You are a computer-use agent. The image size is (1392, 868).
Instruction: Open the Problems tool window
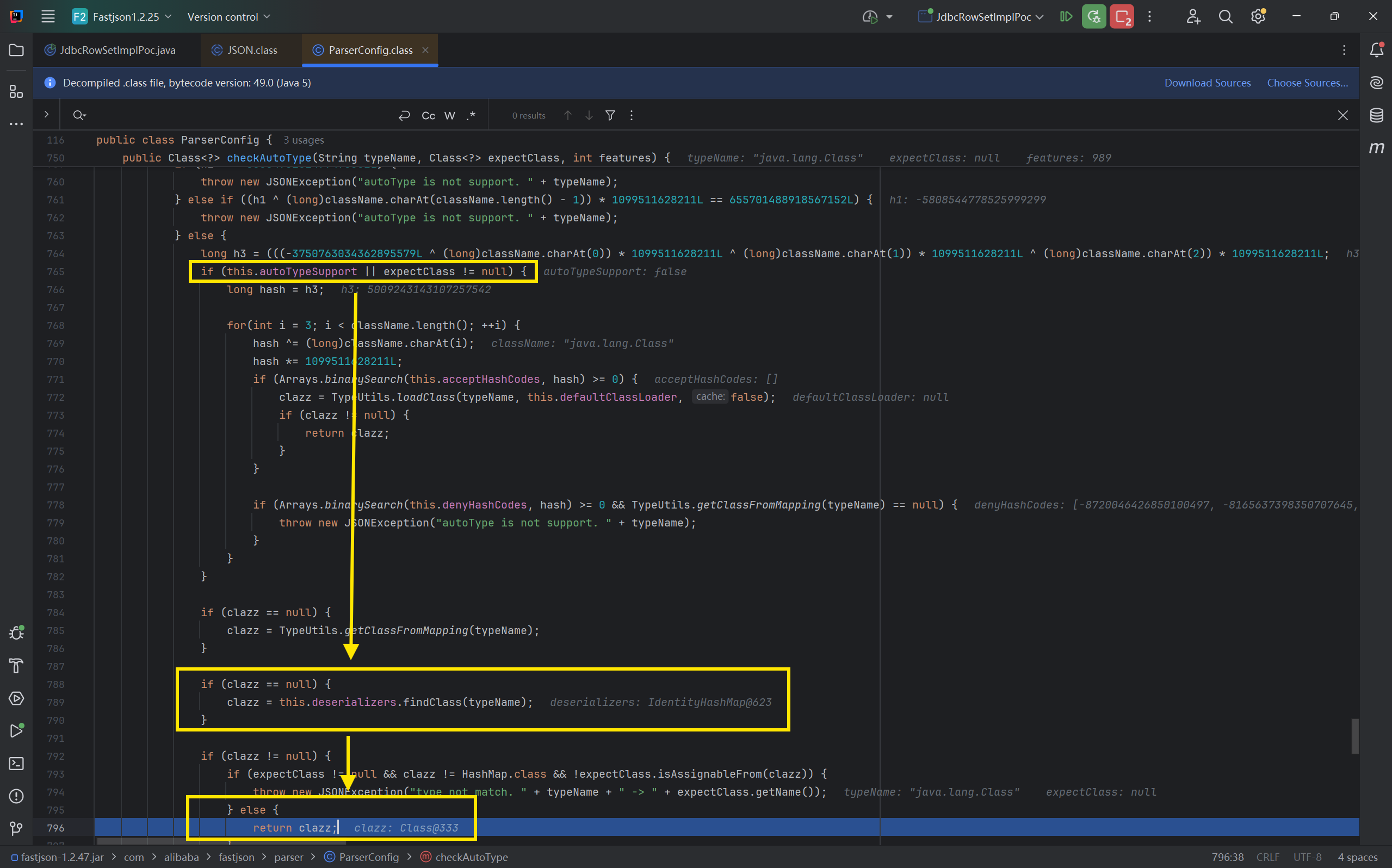tap(17, 796)
